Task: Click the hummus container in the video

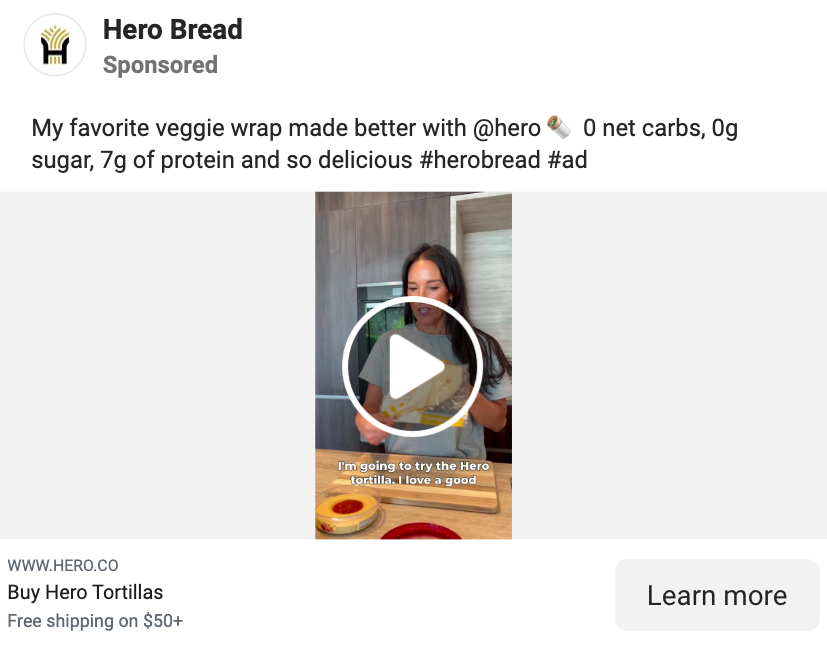Action: 347,510
